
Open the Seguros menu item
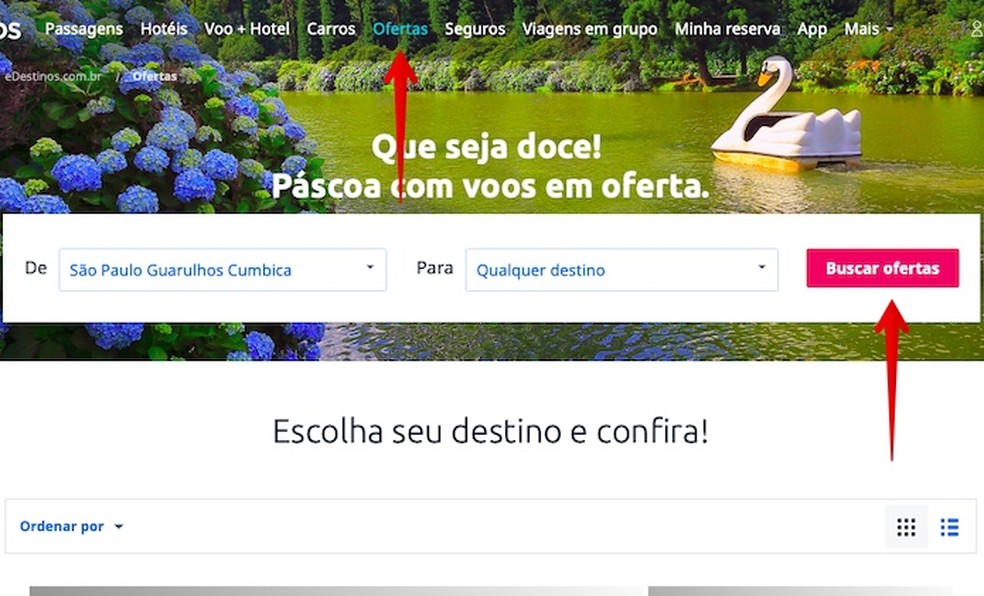(x=475, y=29)
